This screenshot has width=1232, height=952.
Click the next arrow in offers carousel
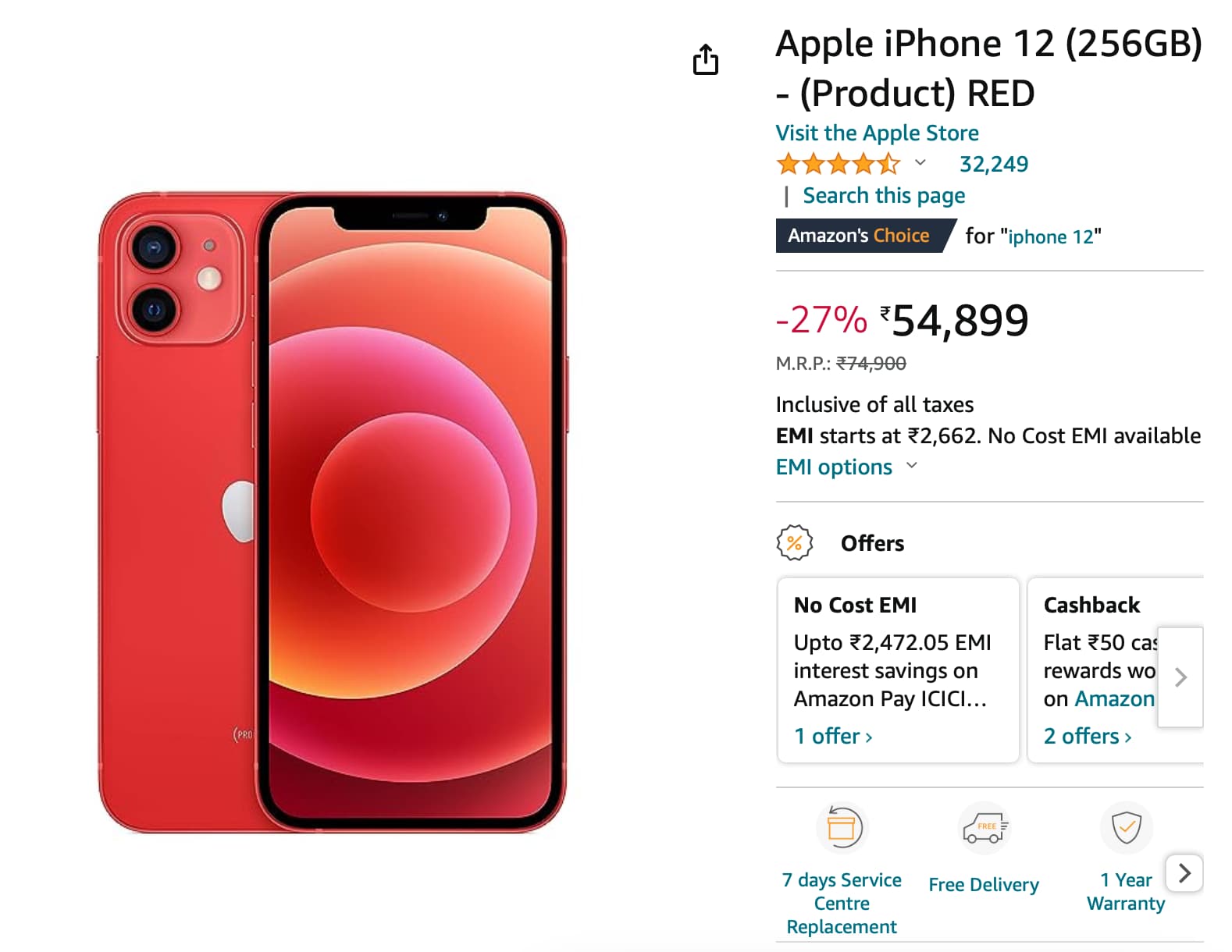[x=1180, y=677]
